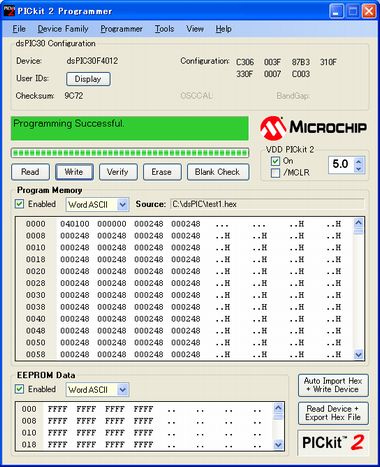This screenshot has width=380, height=467.
Task: Toggle the VDD PICkit 2 On checkbox
Action: coord(275,161)
